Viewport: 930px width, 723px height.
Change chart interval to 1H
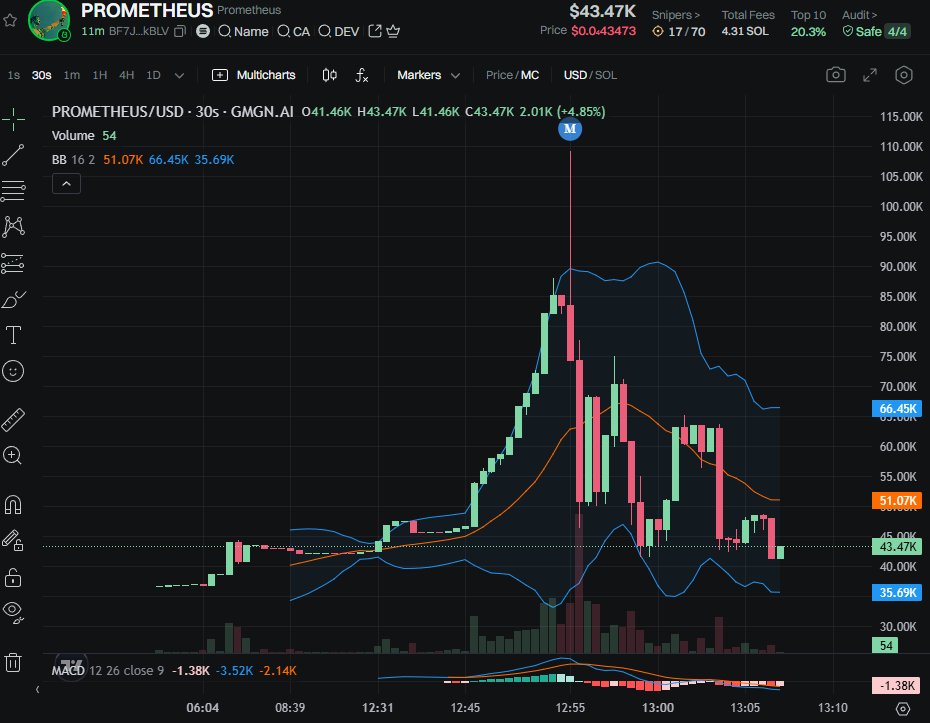(x=100, y=75)
